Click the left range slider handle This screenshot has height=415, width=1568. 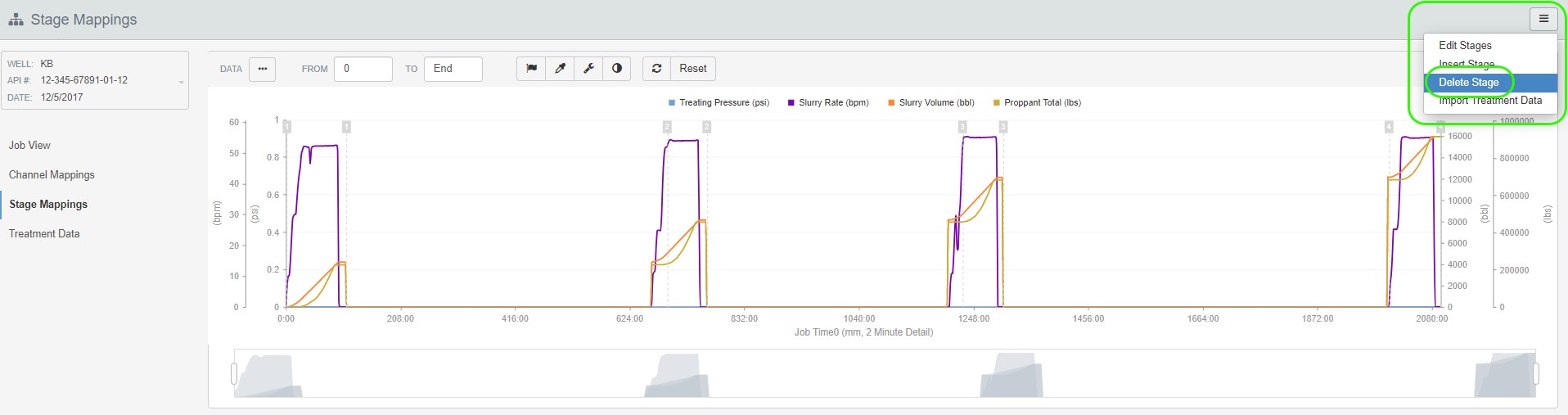pos(234,374)
